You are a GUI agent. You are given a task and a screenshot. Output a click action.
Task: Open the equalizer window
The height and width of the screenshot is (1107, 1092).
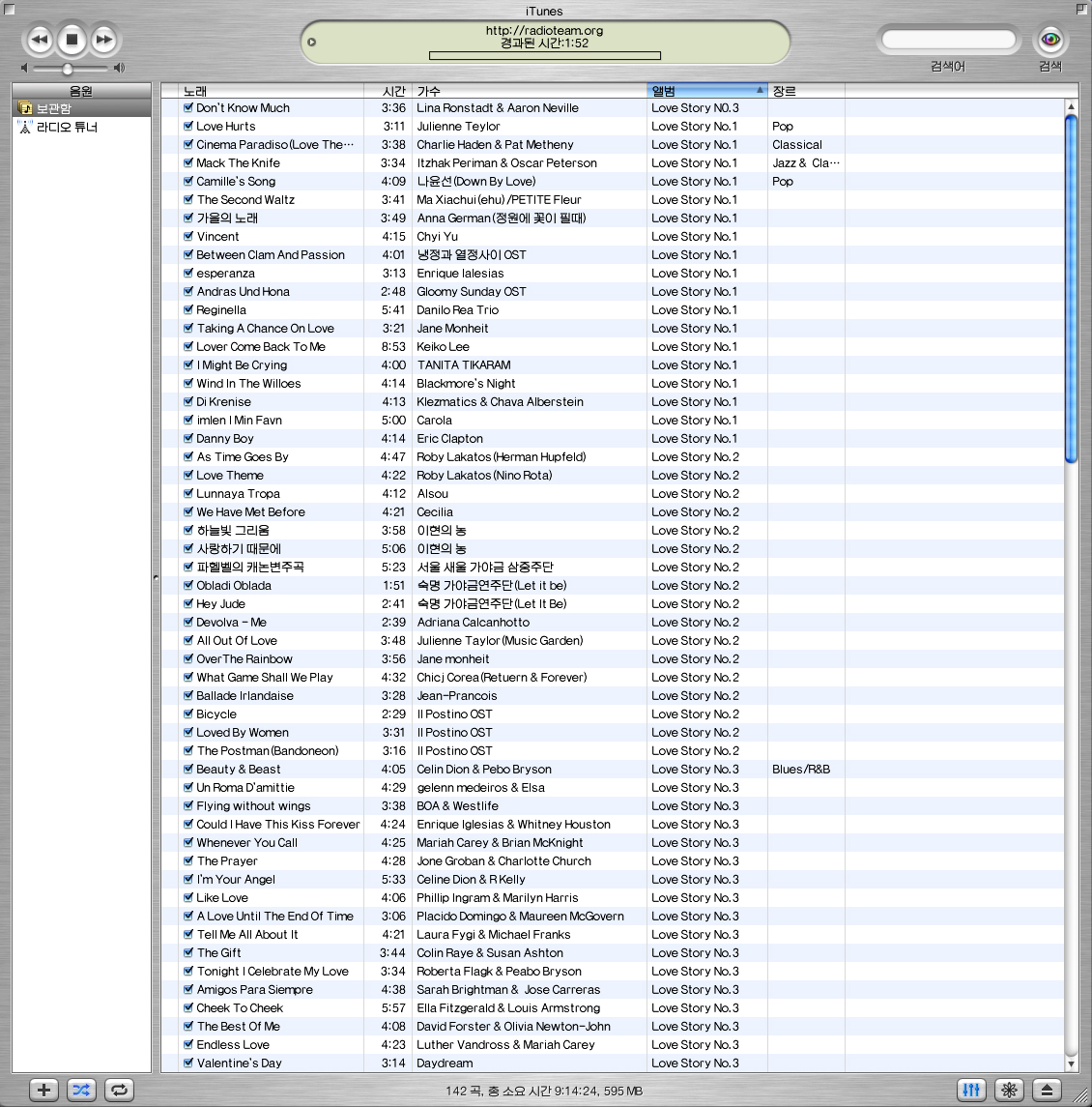coord(971,1090)
